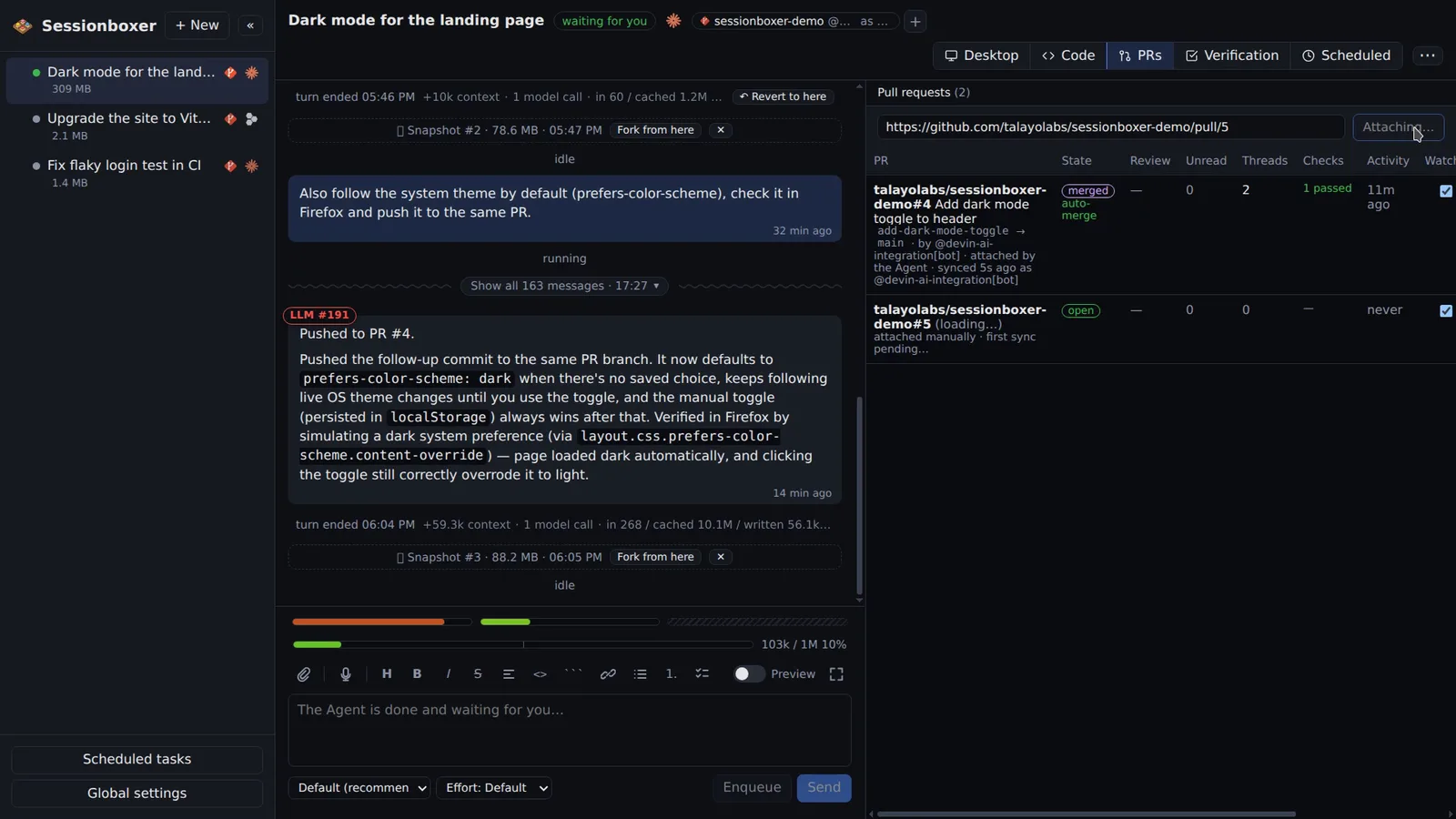1456x819 pixels.
Task: Uncheck Watch for sessionboxer-demo#4 PR
Action: [1446, 191]
